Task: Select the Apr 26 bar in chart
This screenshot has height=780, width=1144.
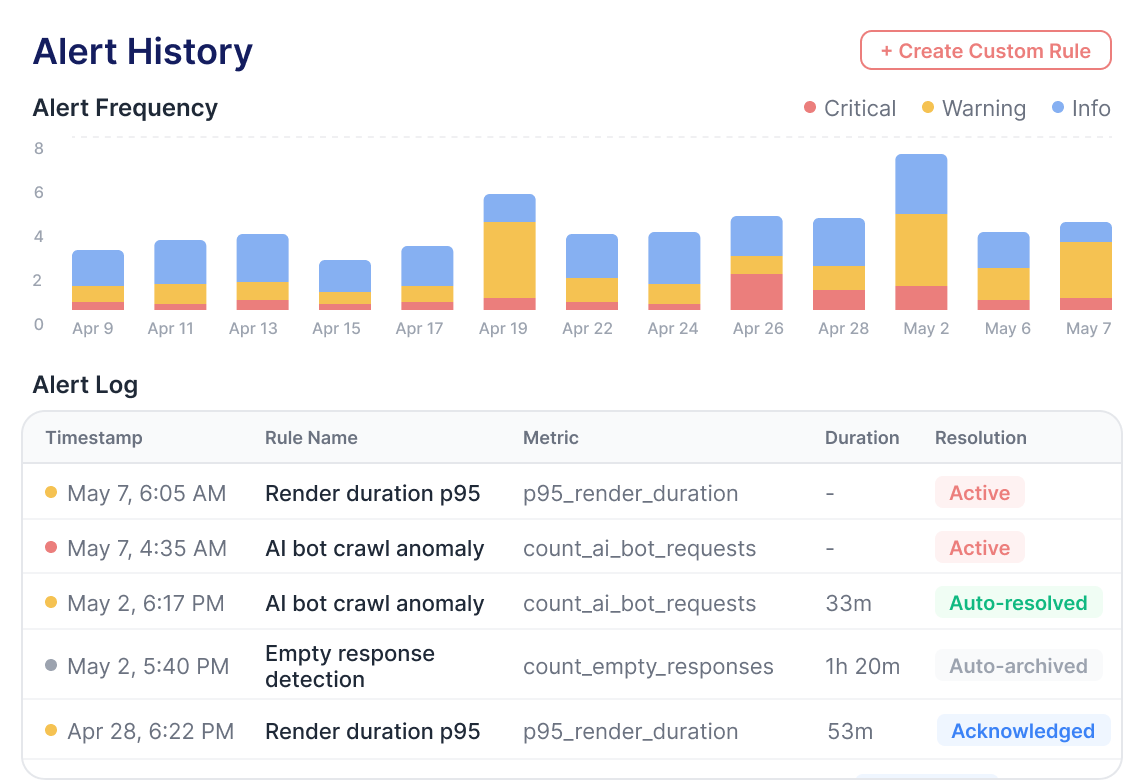Action: (x=757, y=263)
